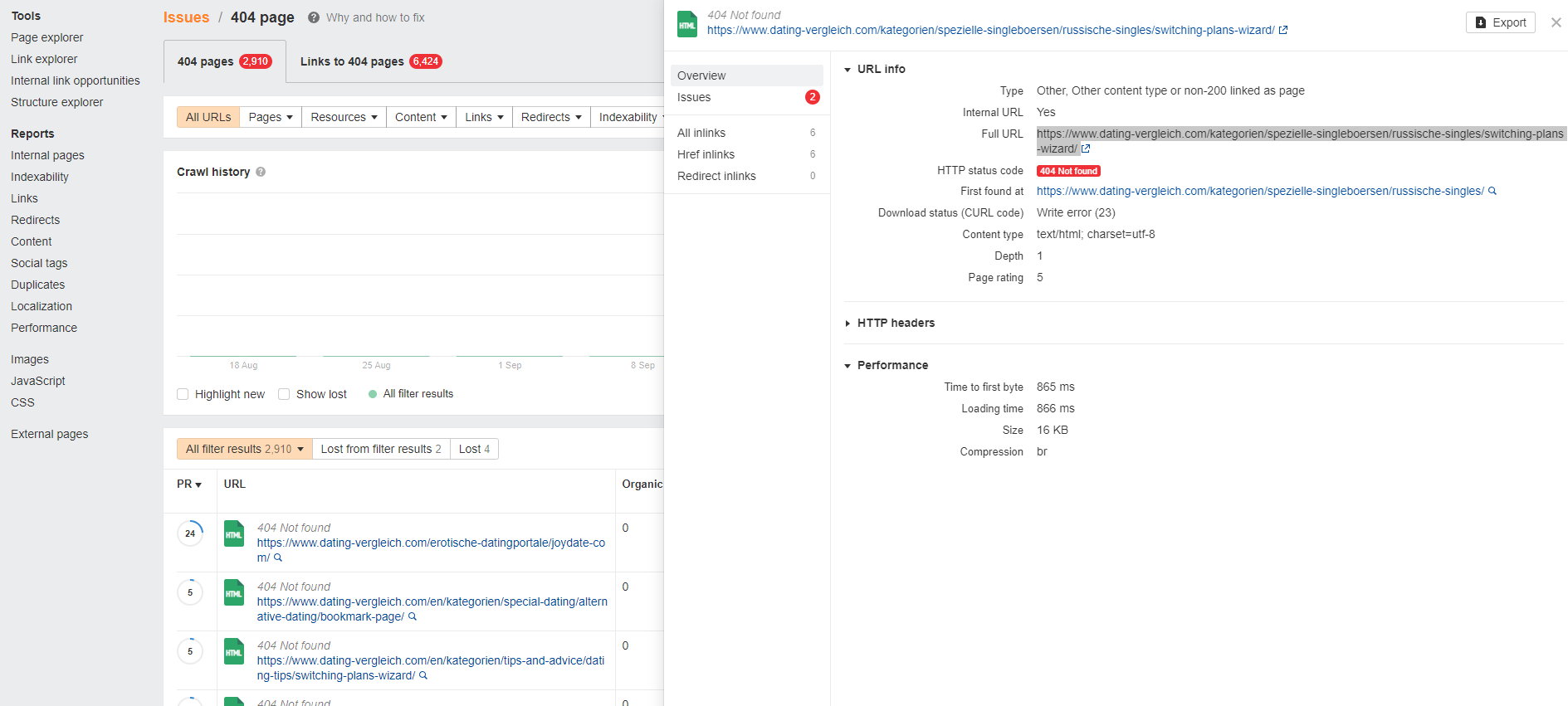Sort the table by the PR column

coord(189,484)
